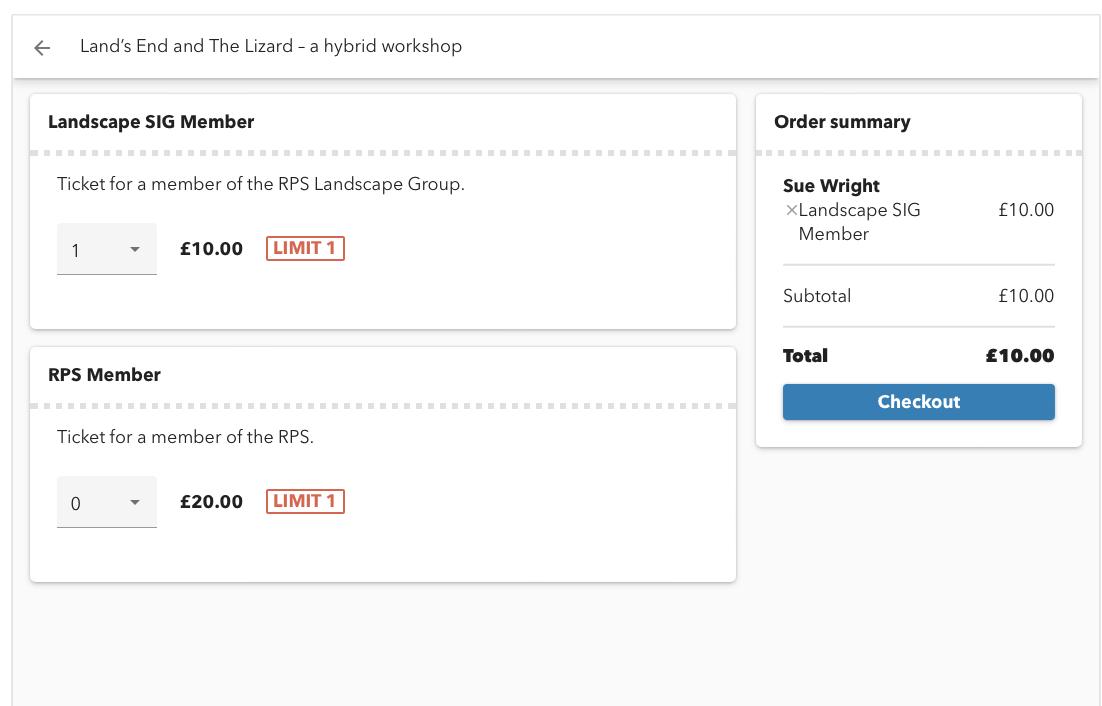
Task: Click the LIMIT 1 badge for RPS Member
Action: [305, 501]
